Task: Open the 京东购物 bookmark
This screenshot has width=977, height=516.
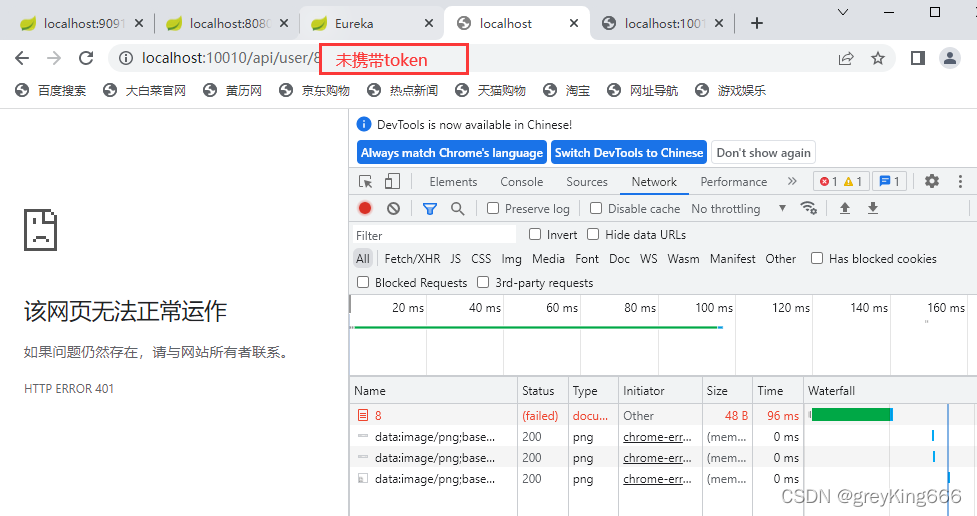Action: point(315,90)
